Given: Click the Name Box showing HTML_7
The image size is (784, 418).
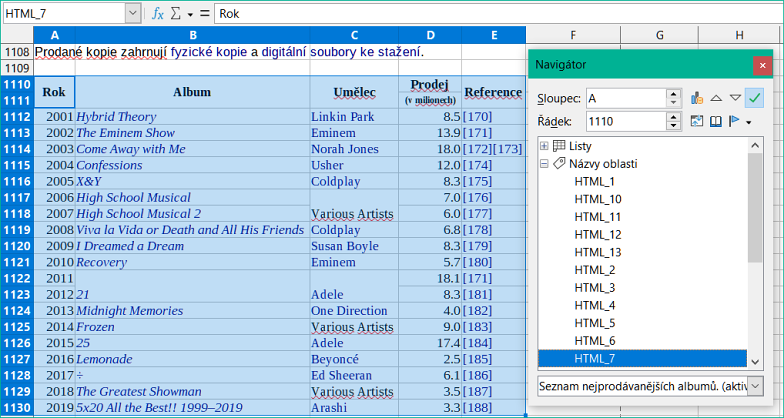Looking at the screenshot, I should [64, 14].
